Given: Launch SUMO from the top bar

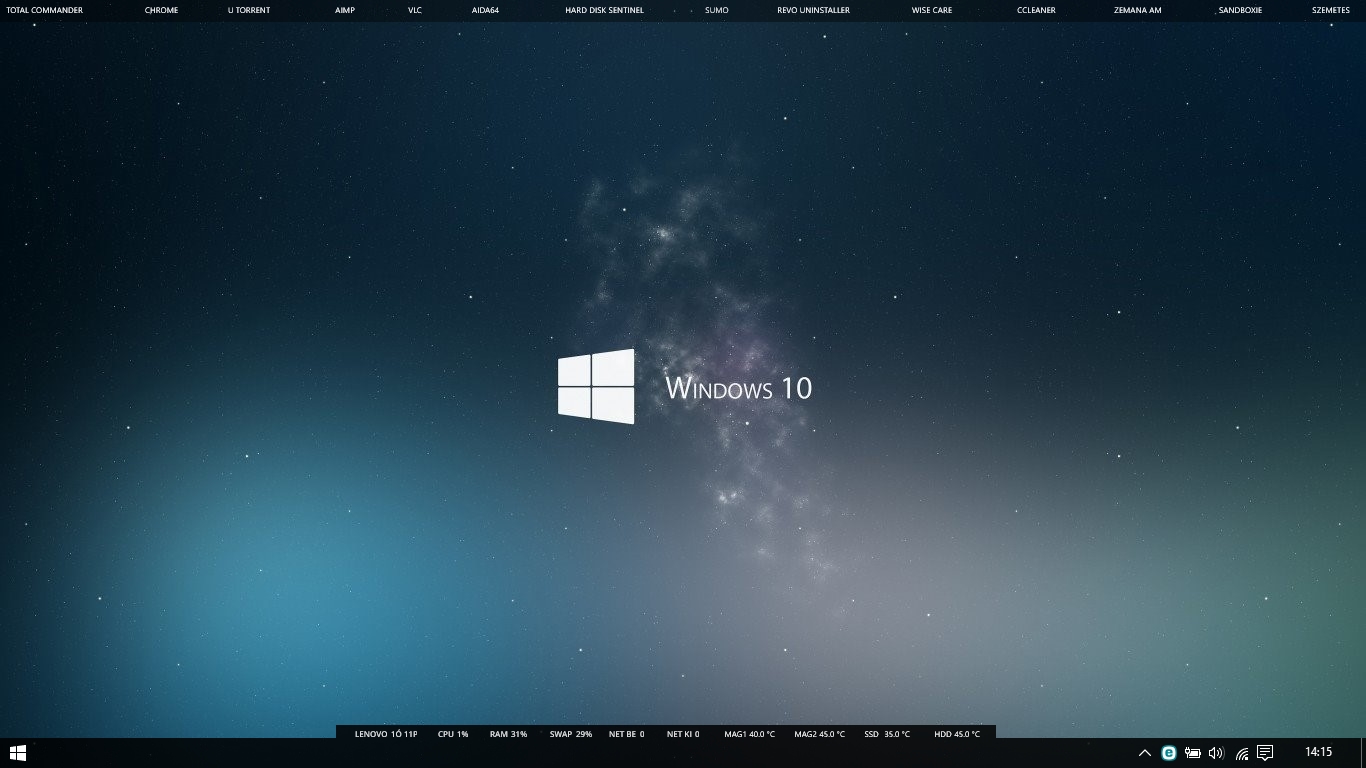Looking at the screenshot, I should (x=717, y=10).
